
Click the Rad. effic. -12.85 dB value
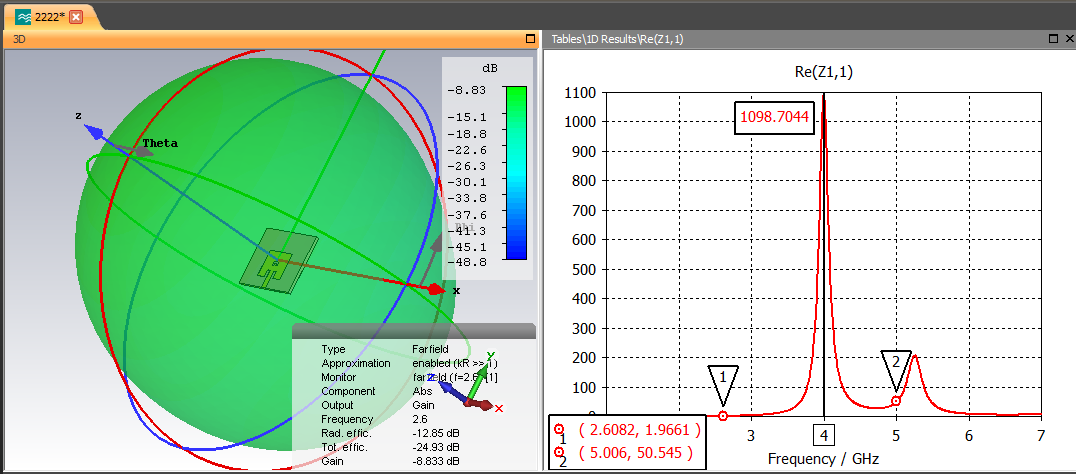coord(435,434)
